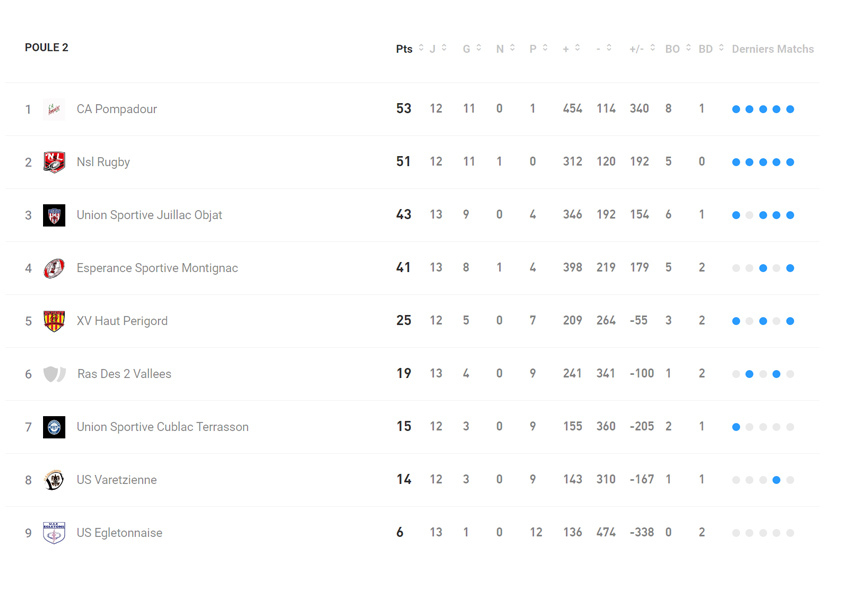Viewport: 842px width, 595px height.
Task: Click the Esperance Sportive Montignac logo
Action: pyautogui.click(x=54, y=268)
